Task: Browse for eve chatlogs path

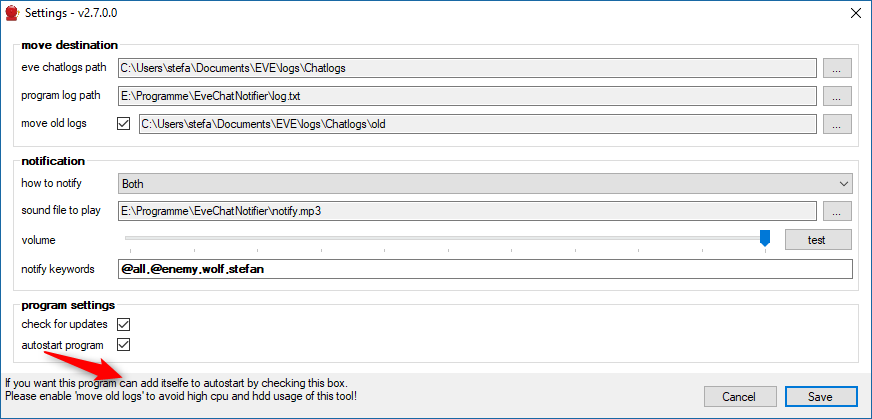Action: (837, 68)
